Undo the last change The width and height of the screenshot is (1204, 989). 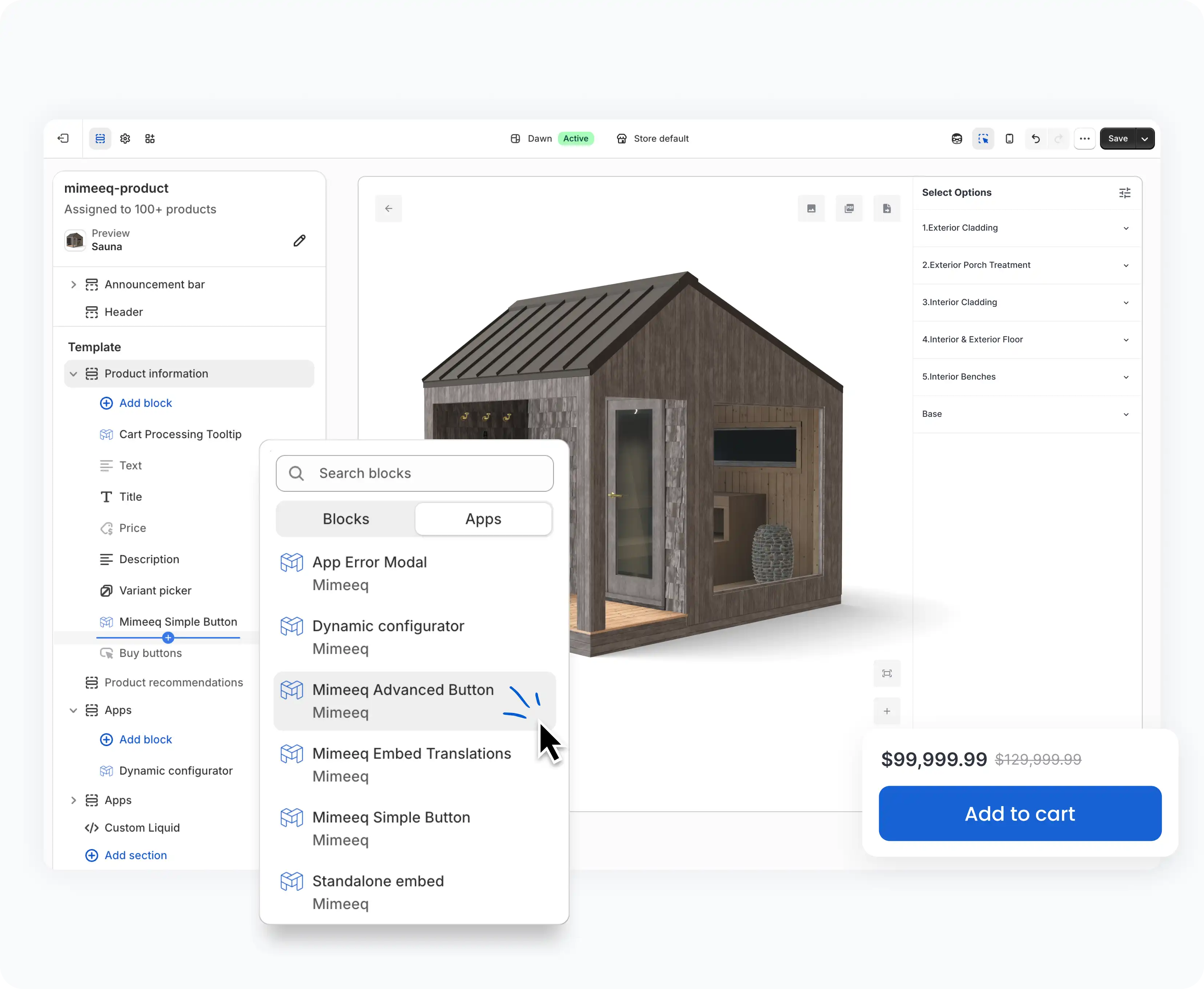tap(1035, 139)
